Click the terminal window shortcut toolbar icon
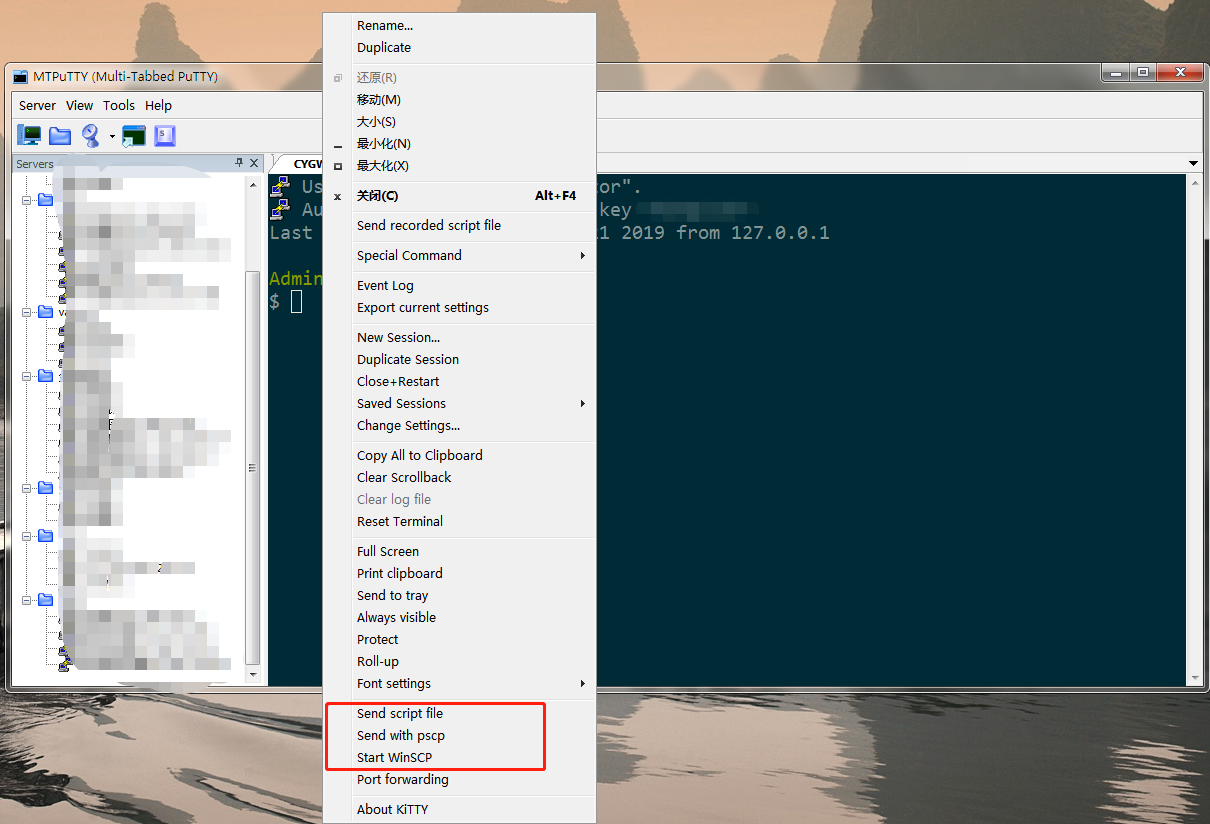Image resolution: width=1210 pixels, height=824 pixels. (x=133, y=136)
